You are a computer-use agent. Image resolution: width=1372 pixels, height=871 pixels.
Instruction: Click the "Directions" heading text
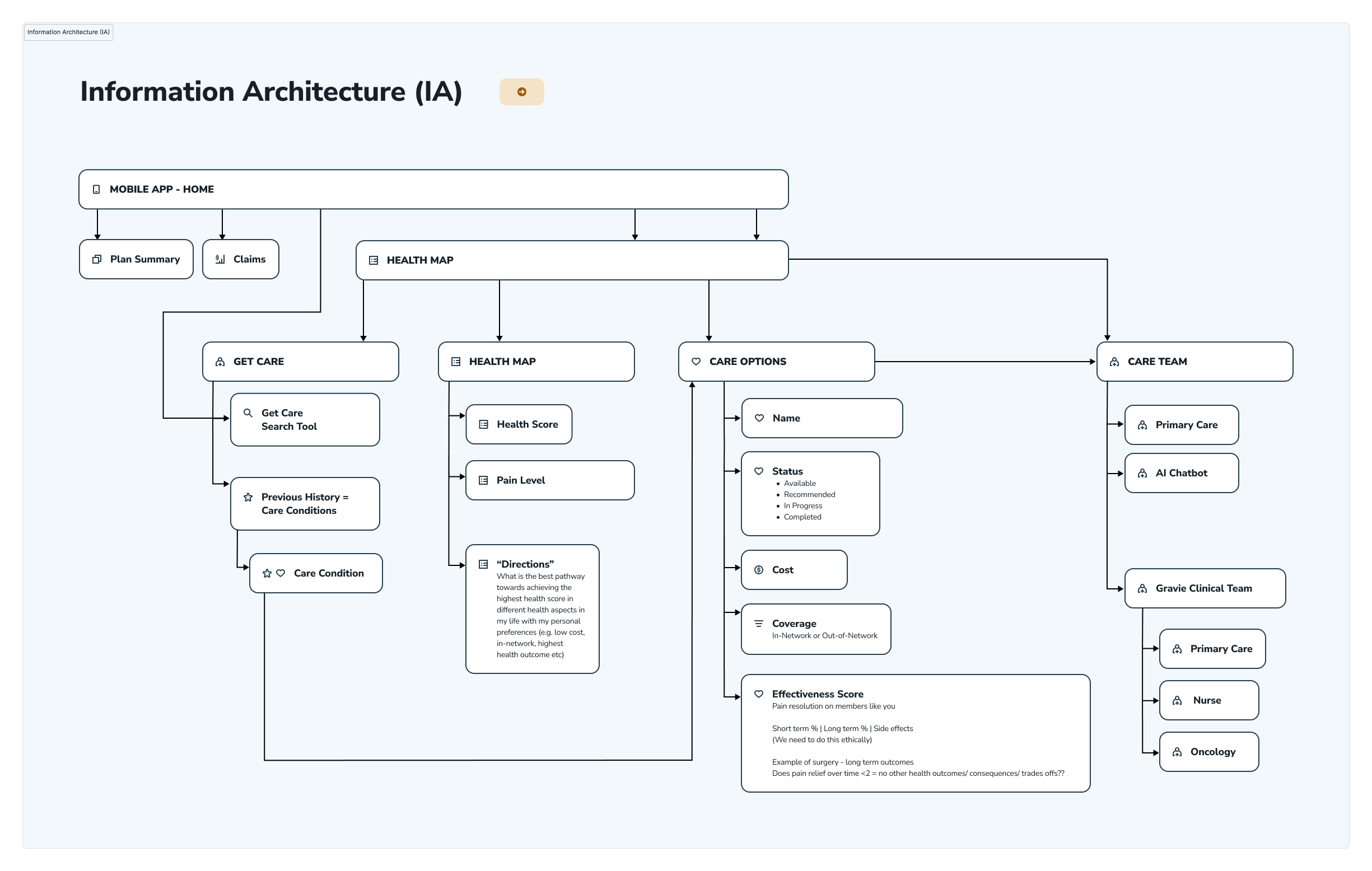[x=525, y=564]
